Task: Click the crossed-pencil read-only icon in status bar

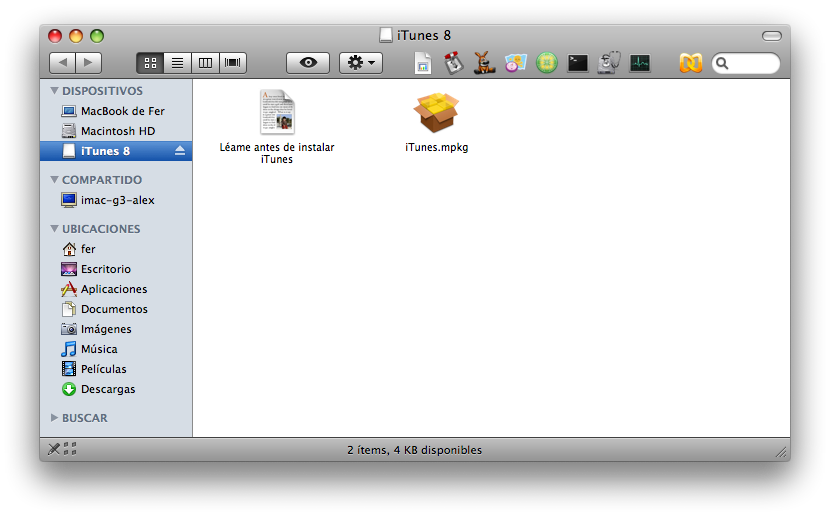Action: pyautogui.click(x=54, y=449)
